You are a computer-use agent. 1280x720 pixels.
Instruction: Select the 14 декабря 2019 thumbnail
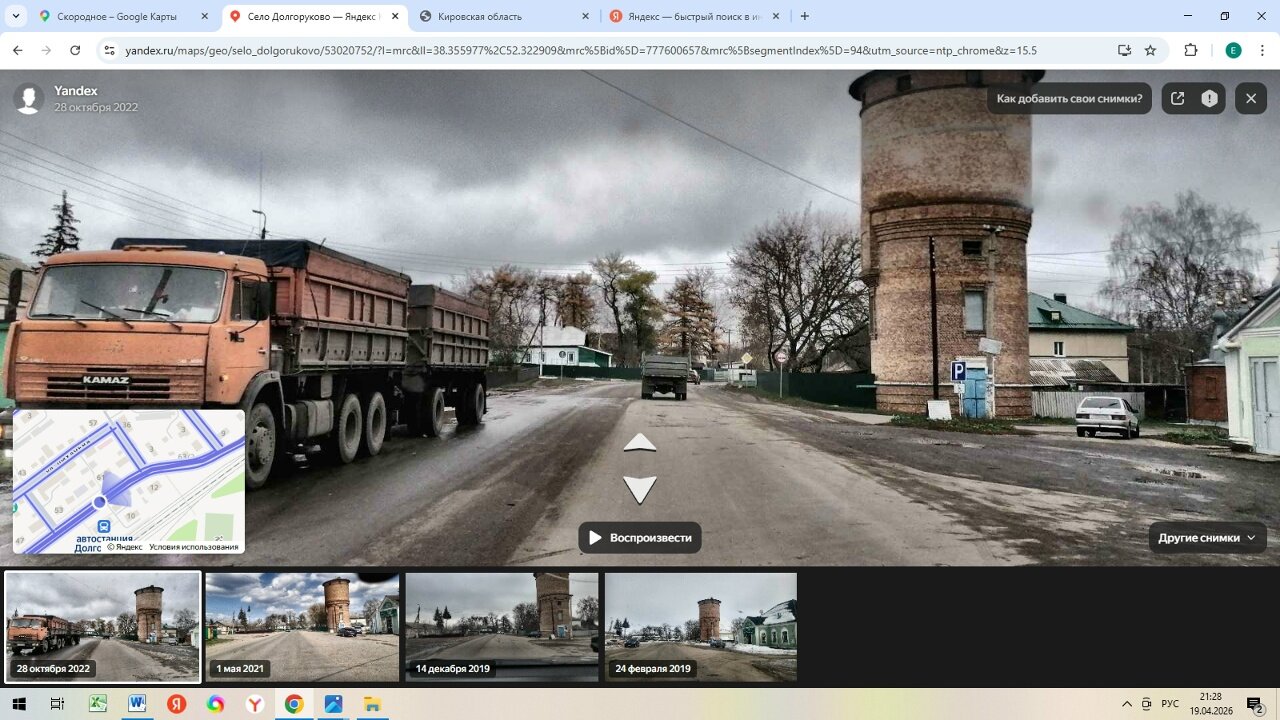coord(502,627)
